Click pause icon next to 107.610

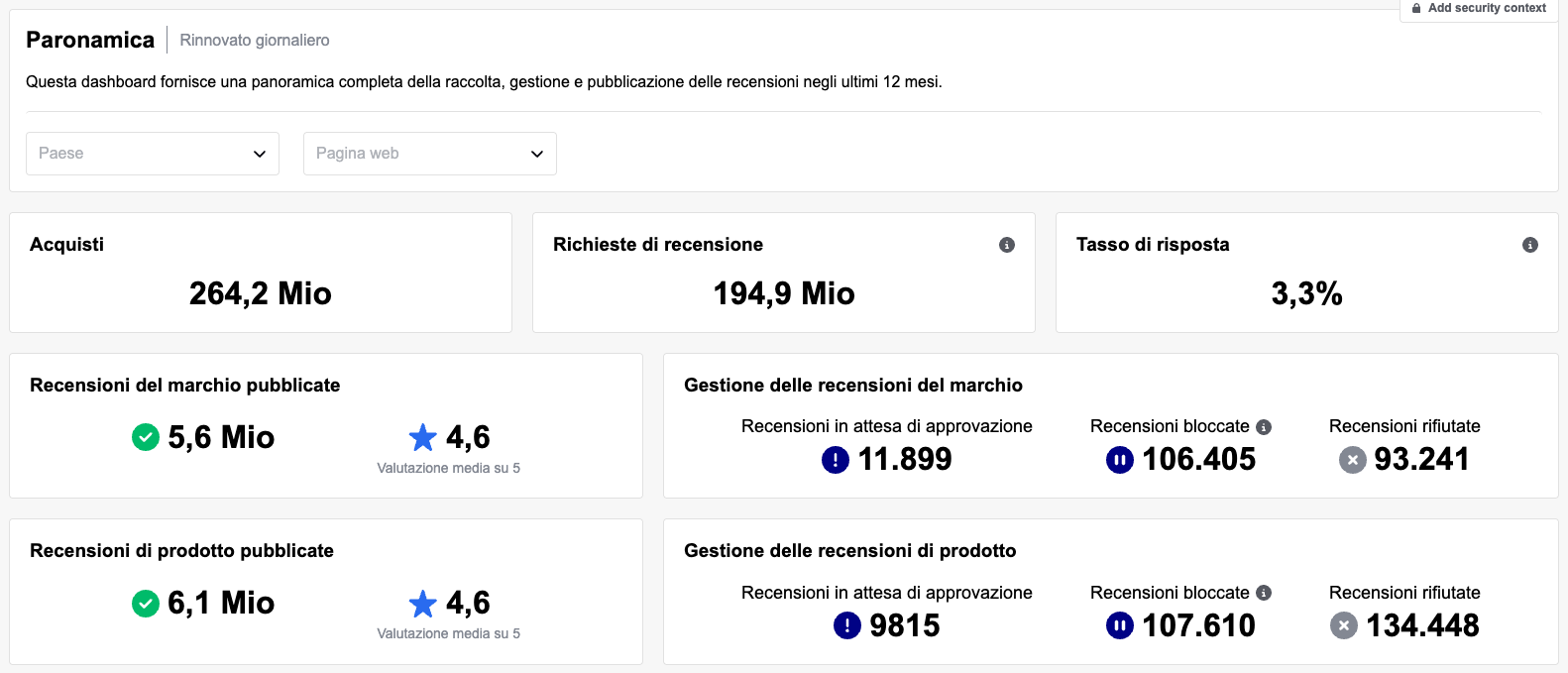[1120, 625]
